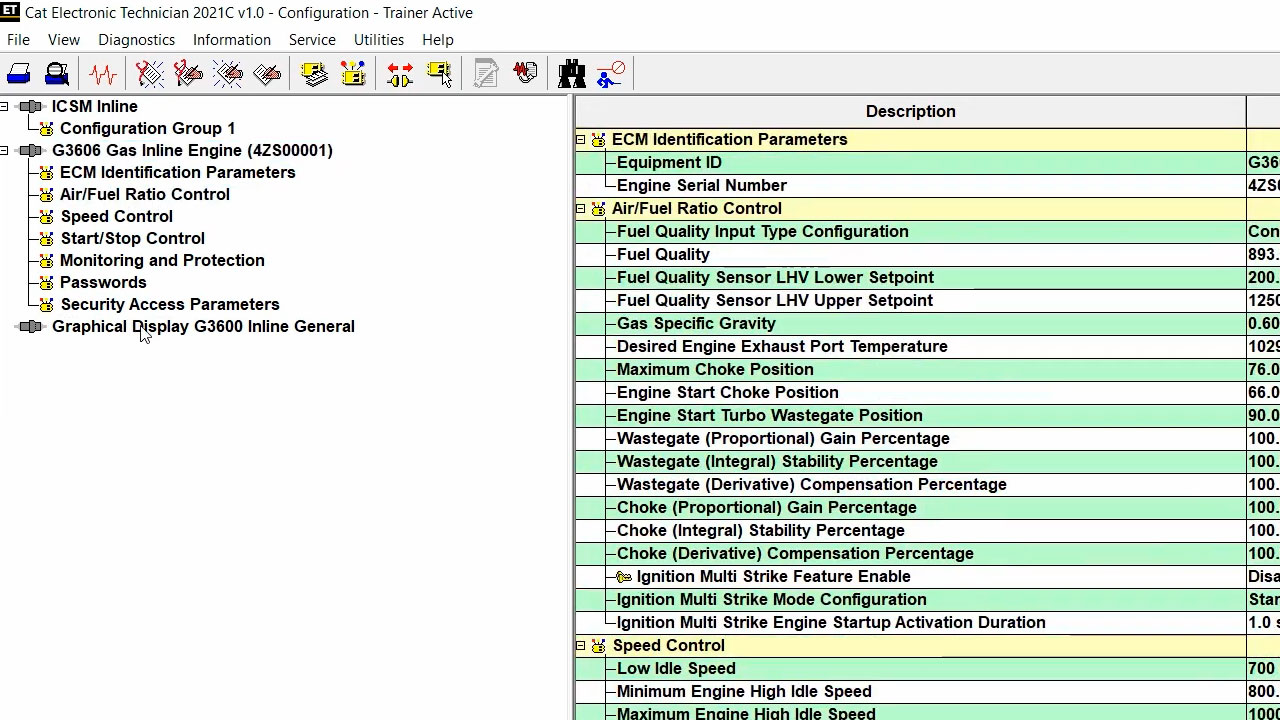Select the Gas Specific Gravity parameter row
This screenshot has width=1280, height=720.
tap(696, 324)
